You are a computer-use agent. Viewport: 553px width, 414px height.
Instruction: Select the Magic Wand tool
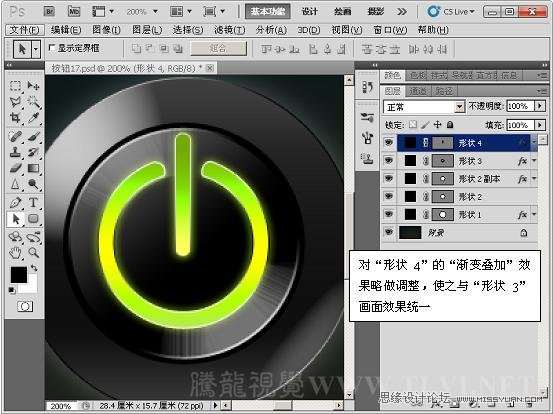34,102
